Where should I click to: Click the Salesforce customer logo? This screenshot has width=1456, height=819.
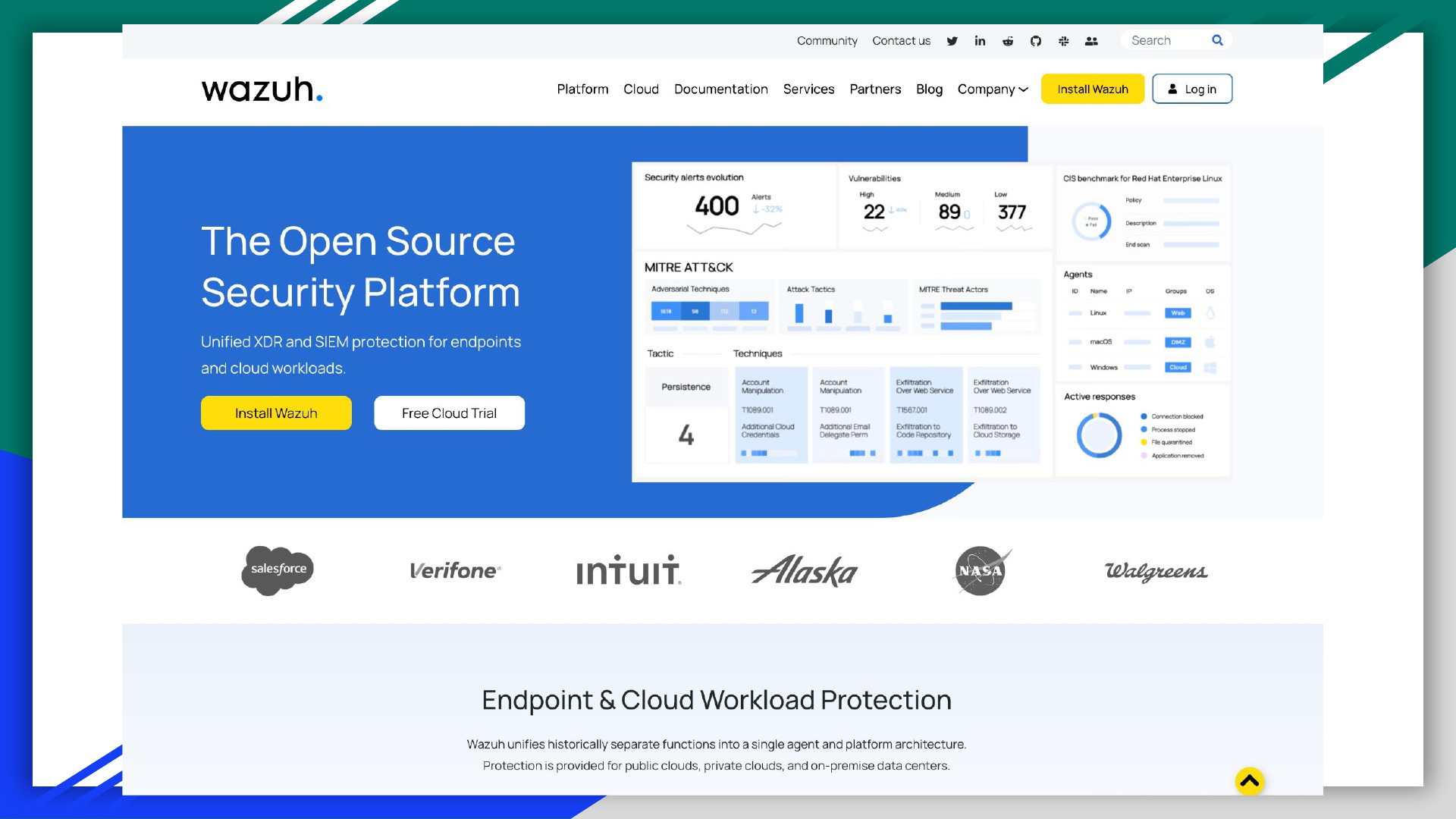[278, 570]
